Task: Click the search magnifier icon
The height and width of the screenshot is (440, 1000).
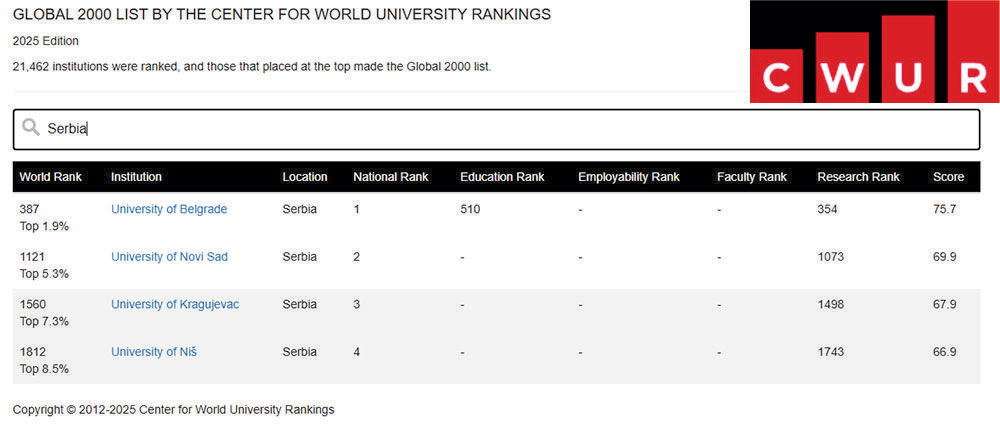Action: pyautogui.click(x=31, y=128)
